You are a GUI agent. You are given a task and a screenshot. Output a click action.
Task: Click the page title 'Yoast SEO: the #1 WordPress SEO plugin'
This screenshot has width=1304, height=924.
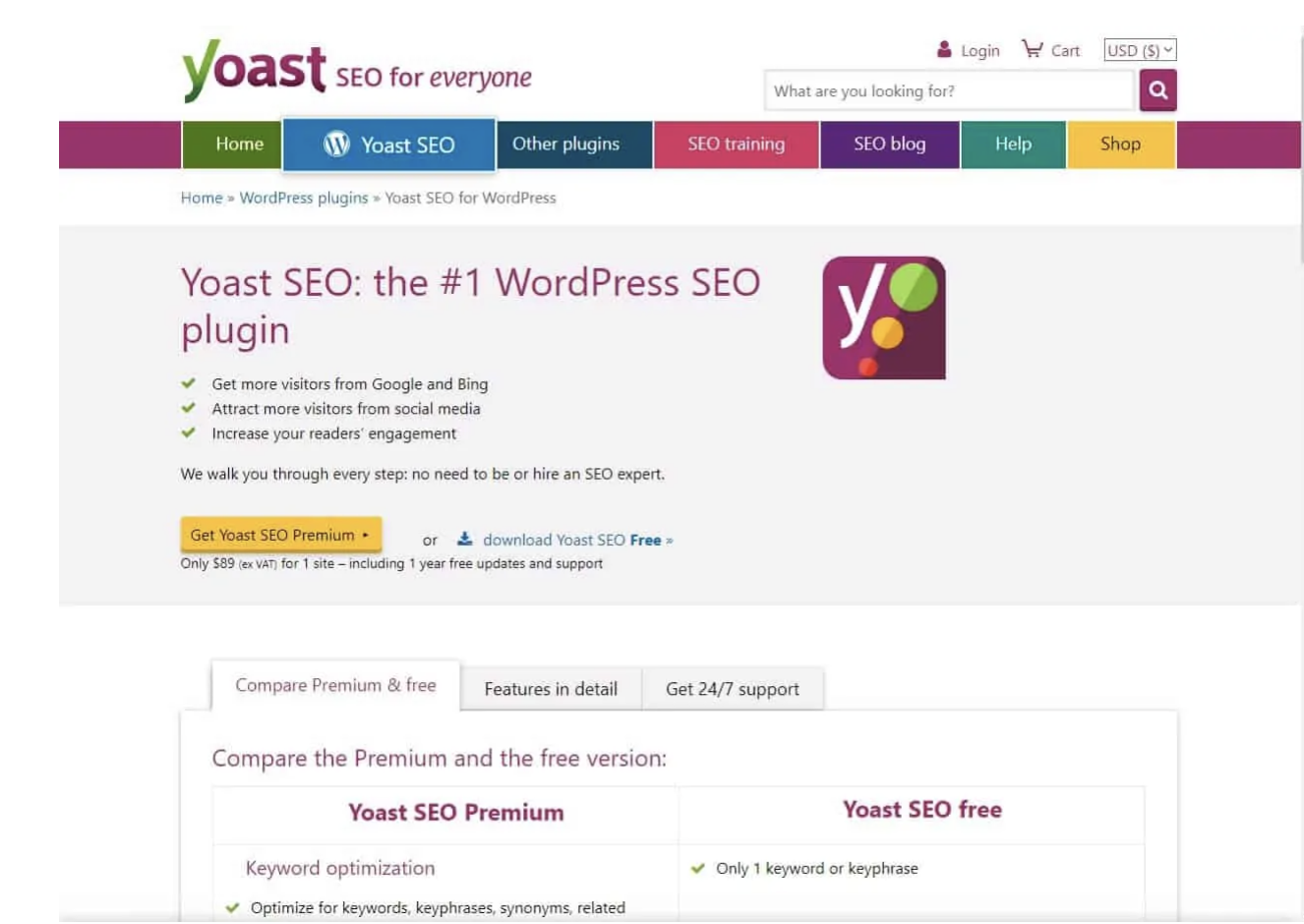click(471, 306)
